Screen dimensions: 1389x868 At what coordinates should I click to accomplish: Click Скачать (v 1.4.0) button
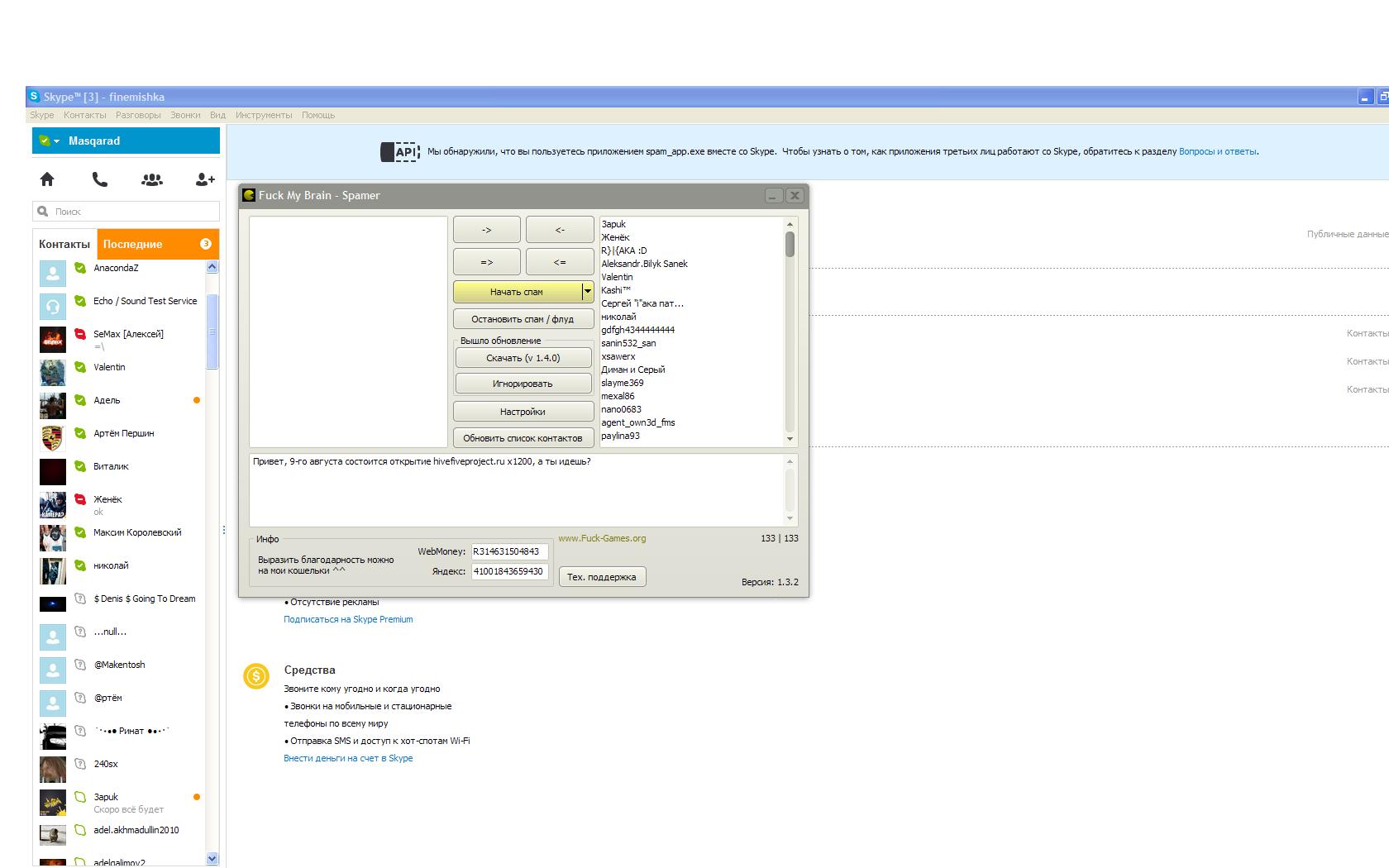coord(523,358)
